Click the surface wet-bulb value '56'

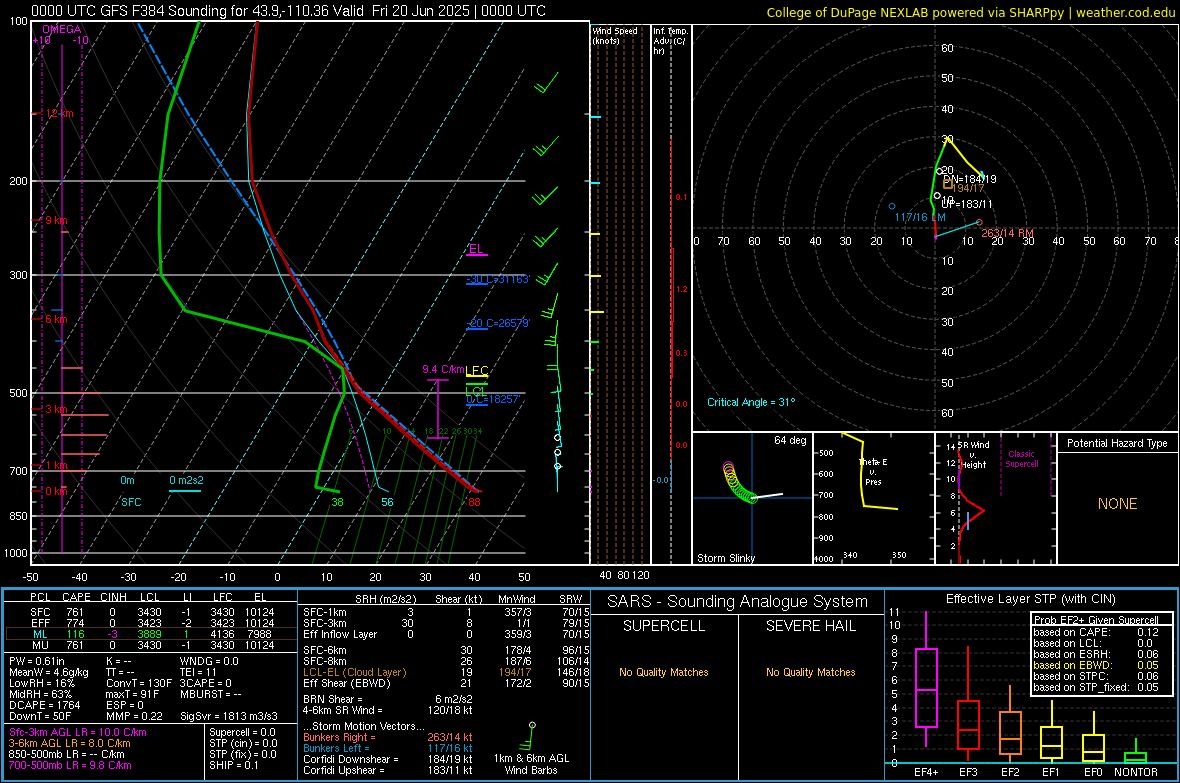387,502
